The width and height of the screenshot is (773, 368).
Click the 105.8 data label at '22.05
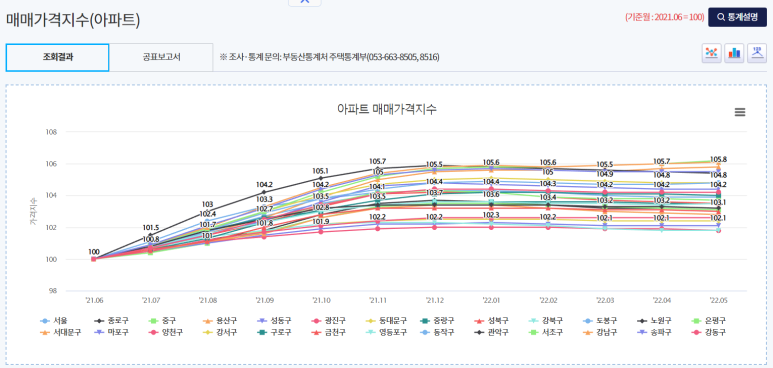[x=718, y=160]
